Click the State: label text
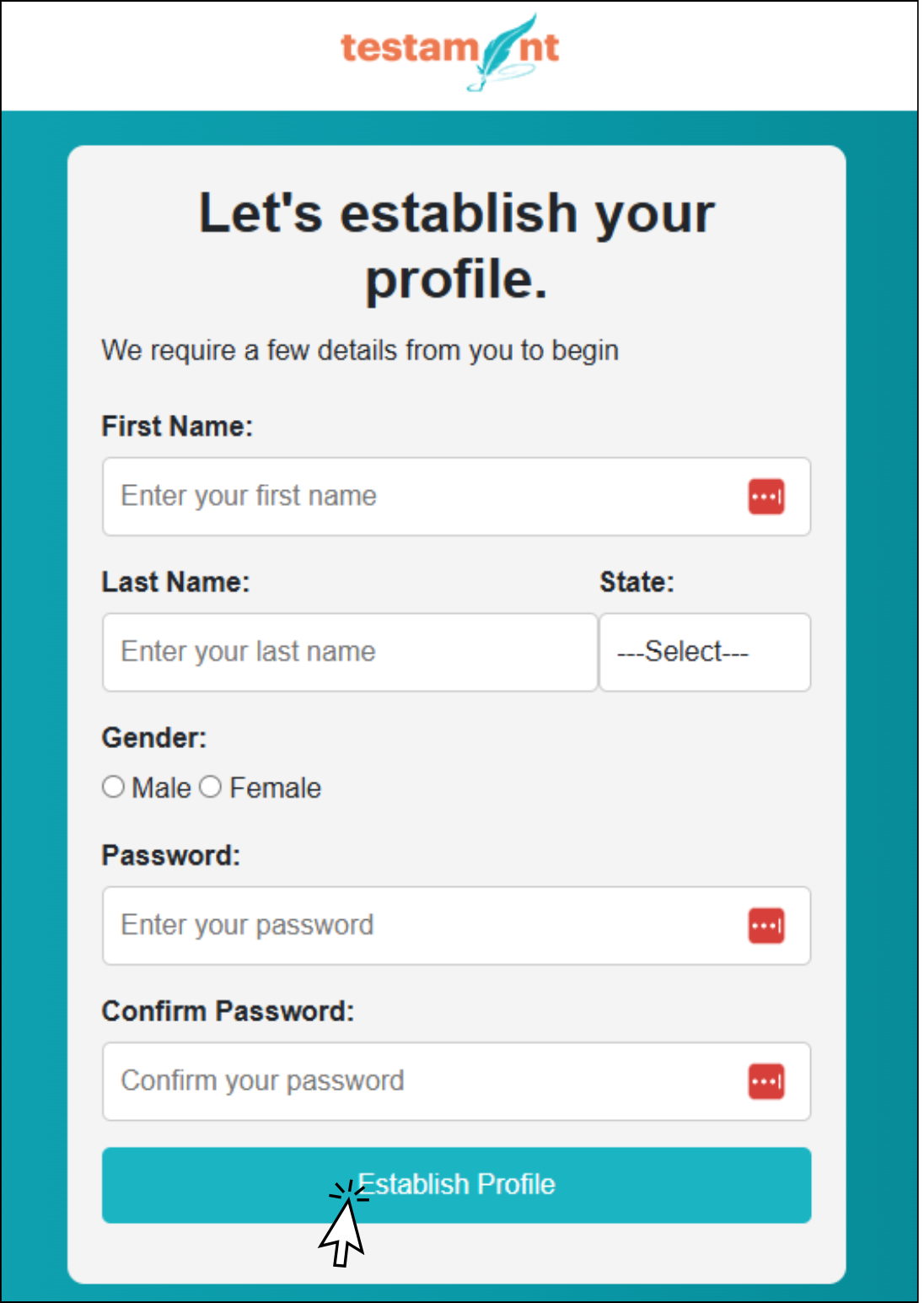 pyautogui.click(x=637, y=582)
